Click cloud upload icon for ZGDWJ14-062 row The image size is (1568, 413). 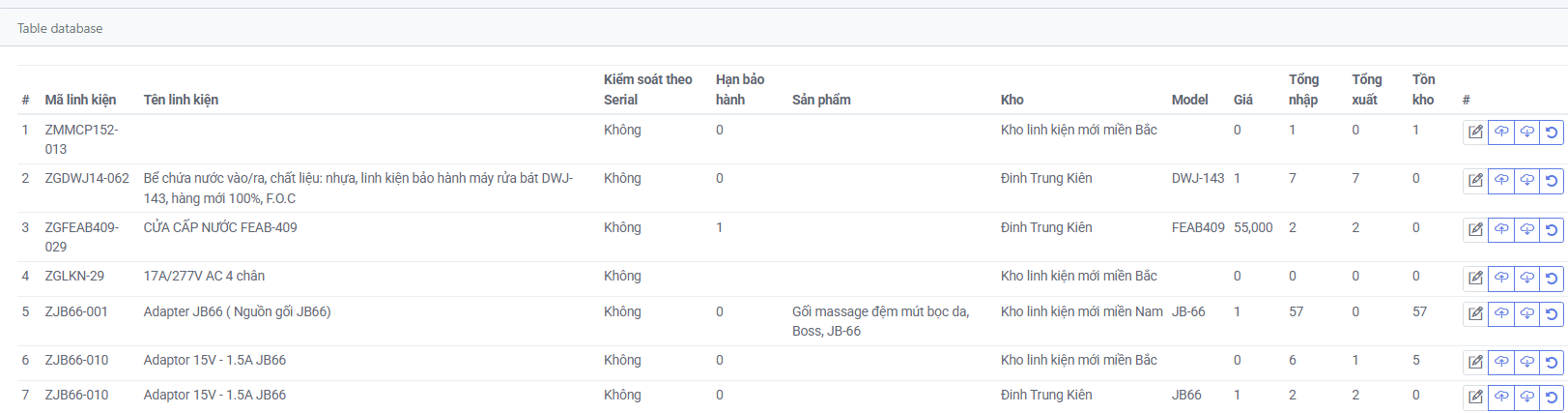coord(1501,180)
